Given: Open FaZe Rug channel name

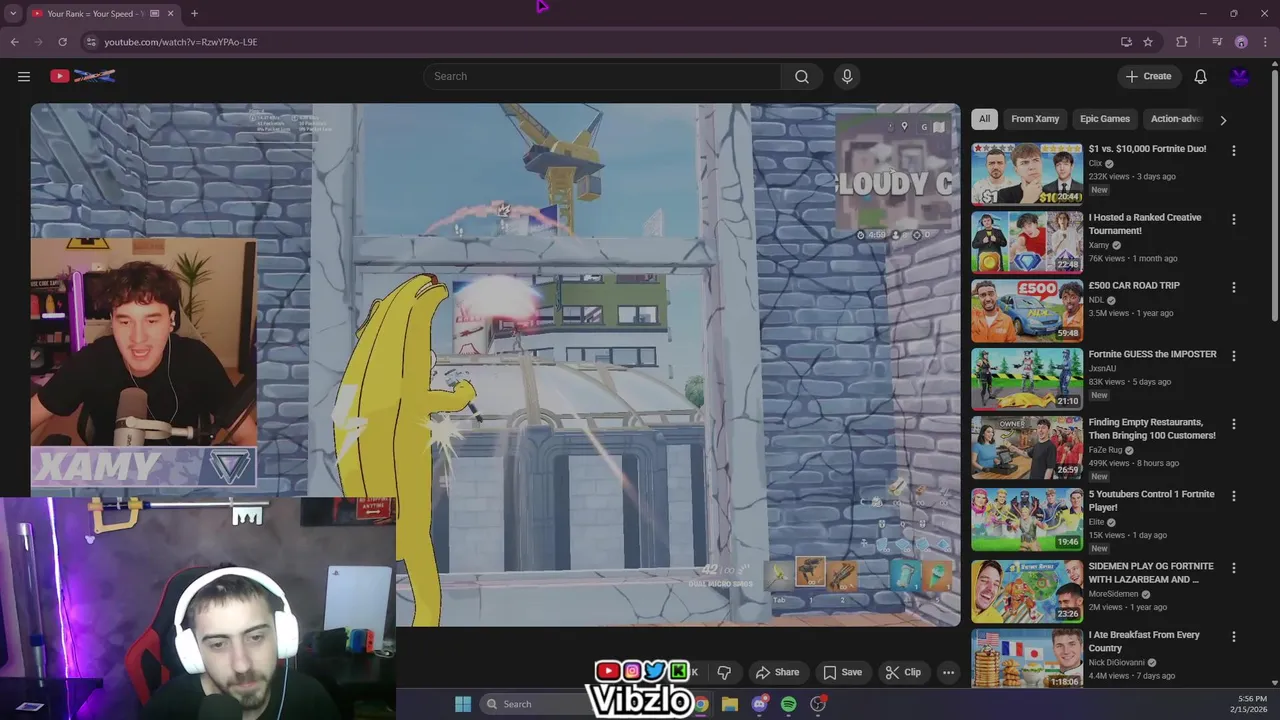Looking at the screenshot, I should point(1105,450).
